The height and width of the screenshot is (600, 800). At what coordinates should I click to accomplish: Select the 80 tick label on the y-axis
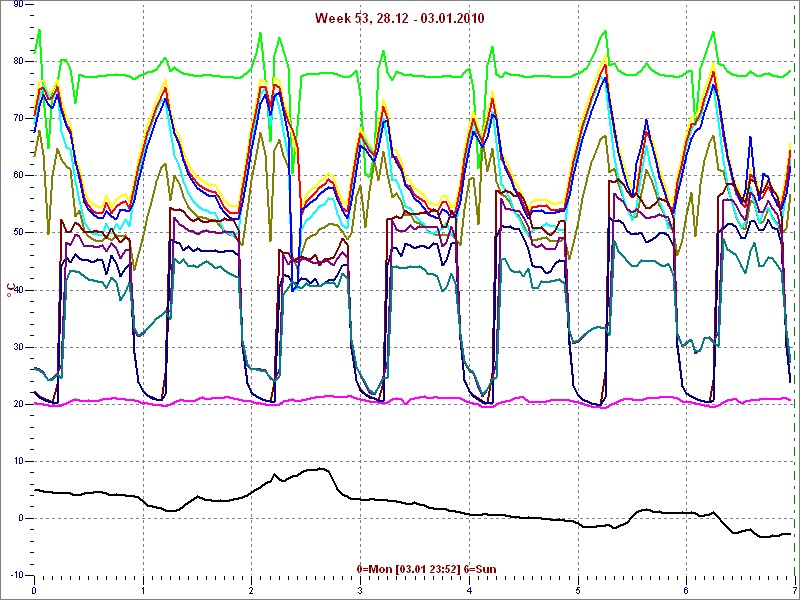[17, 61]
